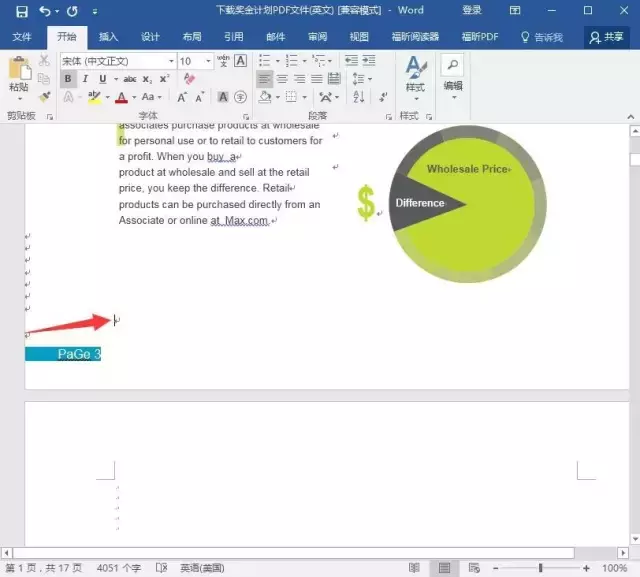The width and height of the screenshot is (640, 577).
Task: Click the 4051 个字 word count
Action: point(119,568)
